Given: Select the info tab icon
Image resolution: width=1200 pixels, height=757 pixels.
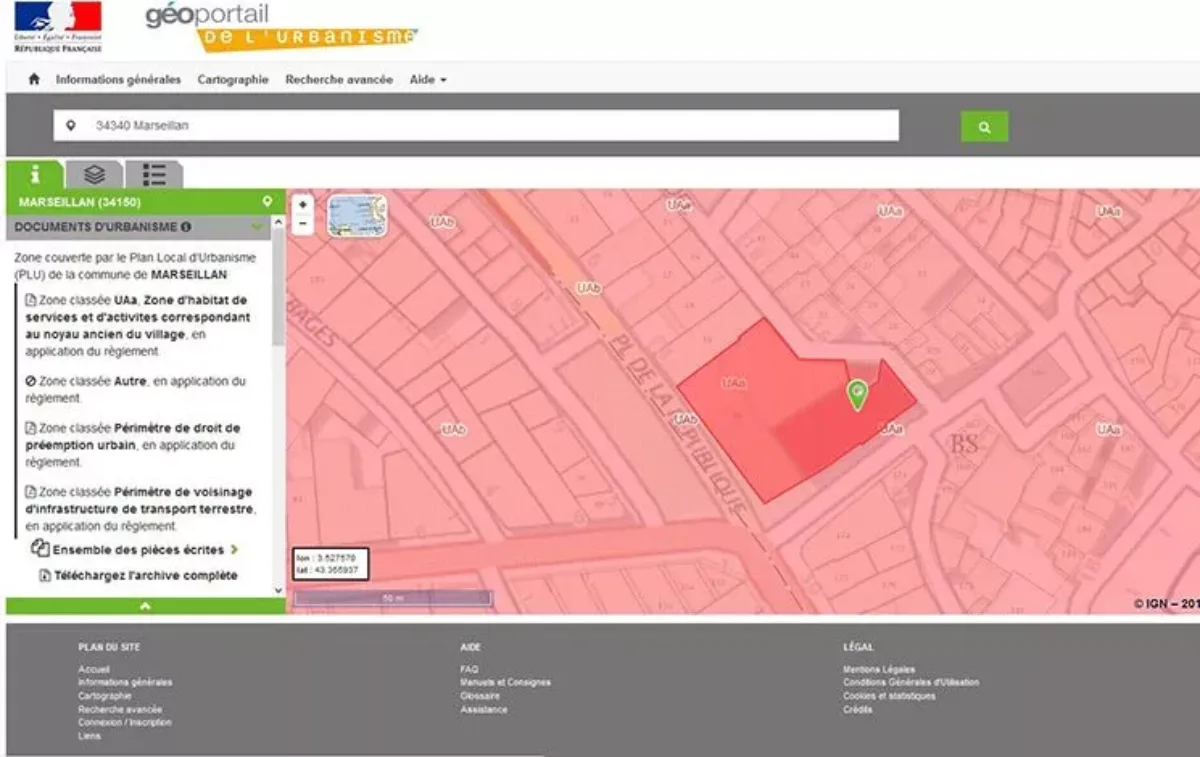Looking at the screenshot, I should click(x=35, y=174).
